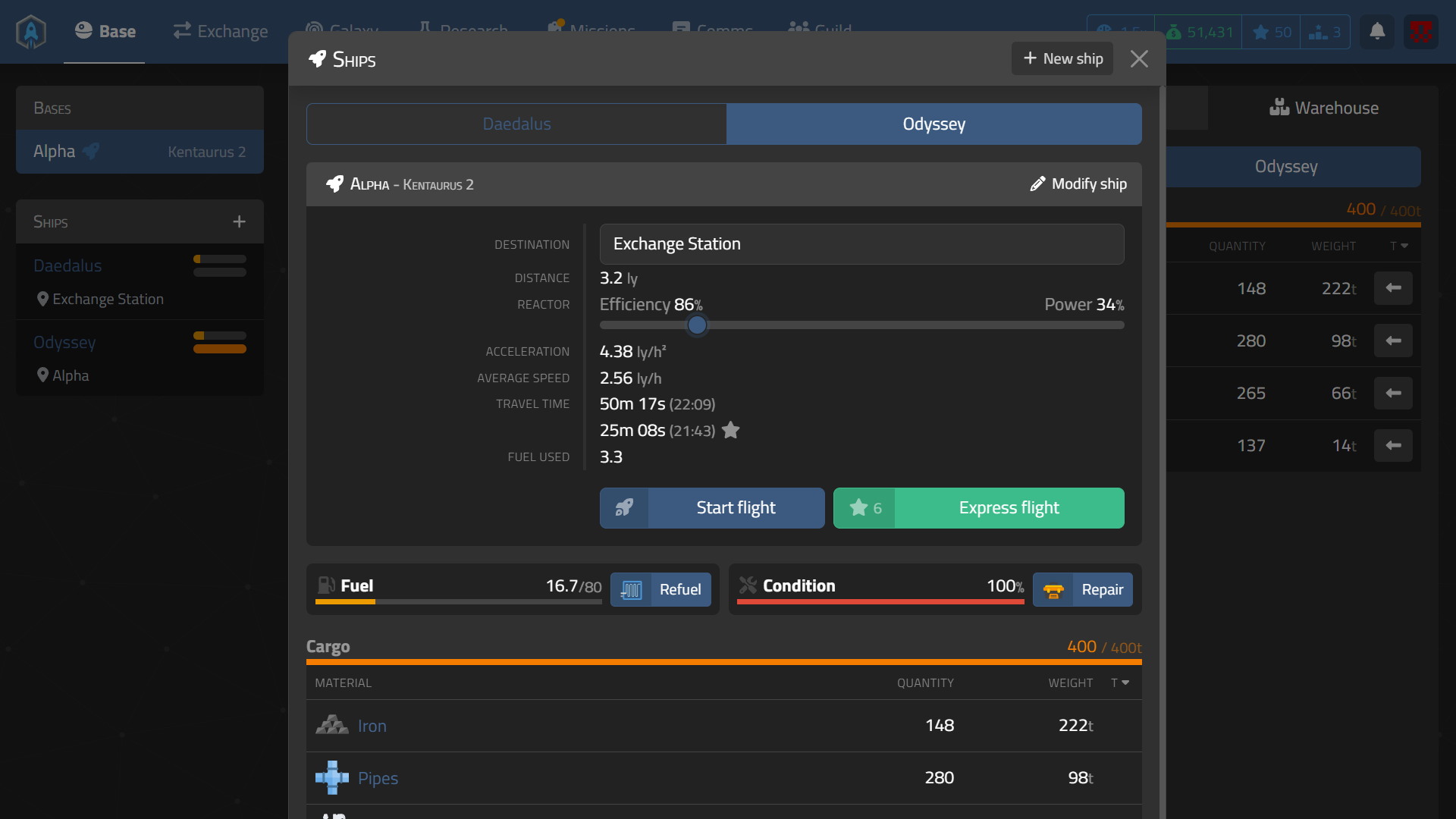Viewport: 1456px width, 819px height.
Task: Click the Repair button
Action: [1082, 590]
